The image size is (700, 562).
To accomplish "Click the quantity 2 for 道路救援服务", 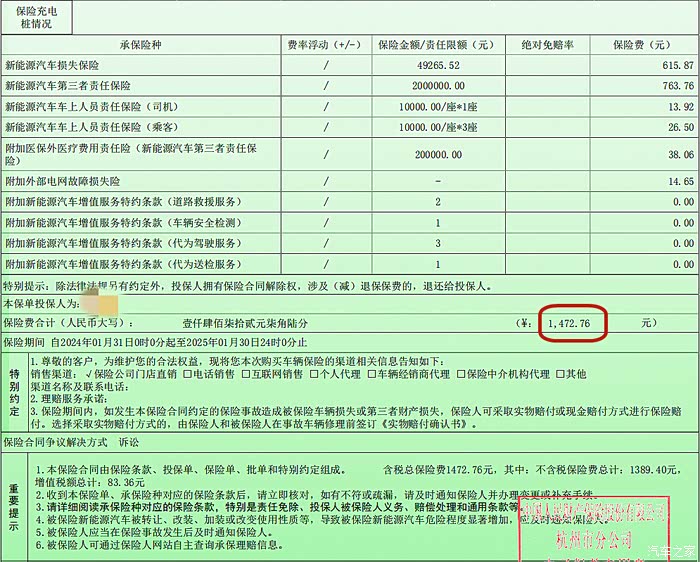I will [x=438, y=202].
